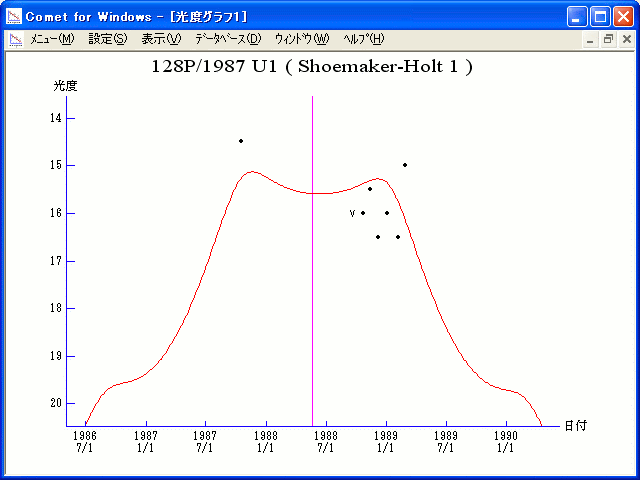The image size is (640, 480).
Task: Maximize the Comet for Windows window
Action: click(600, 16)
